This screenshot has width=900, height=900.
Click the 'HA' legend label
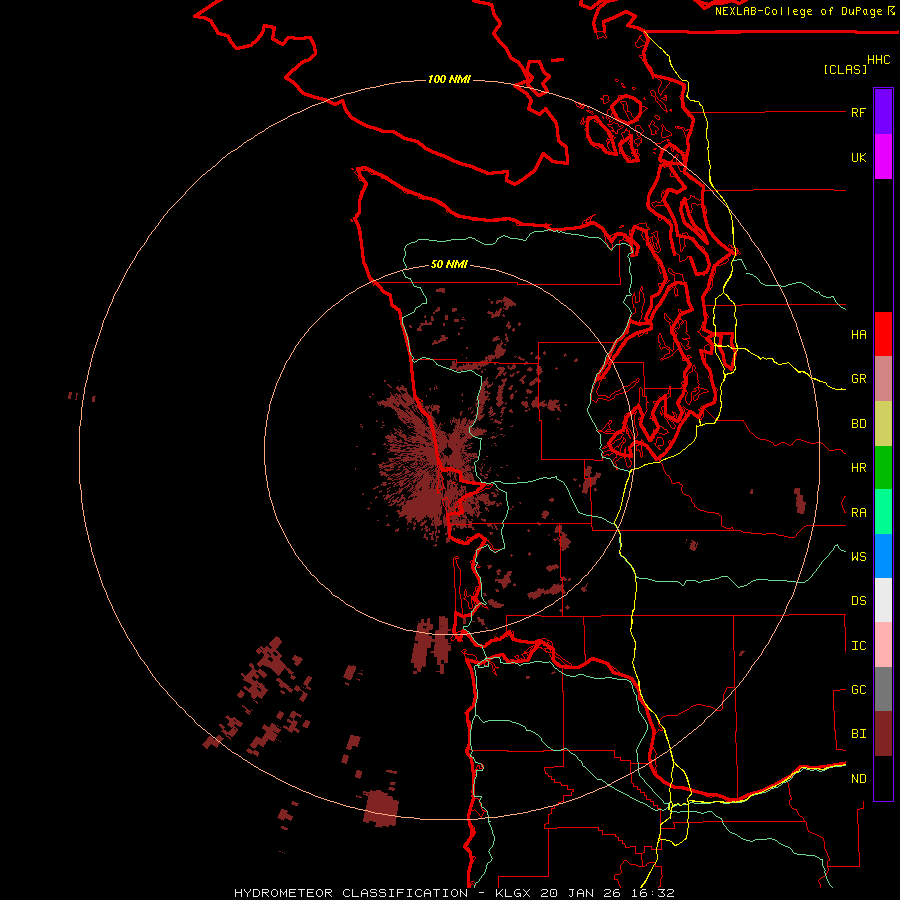click(858, 335)
